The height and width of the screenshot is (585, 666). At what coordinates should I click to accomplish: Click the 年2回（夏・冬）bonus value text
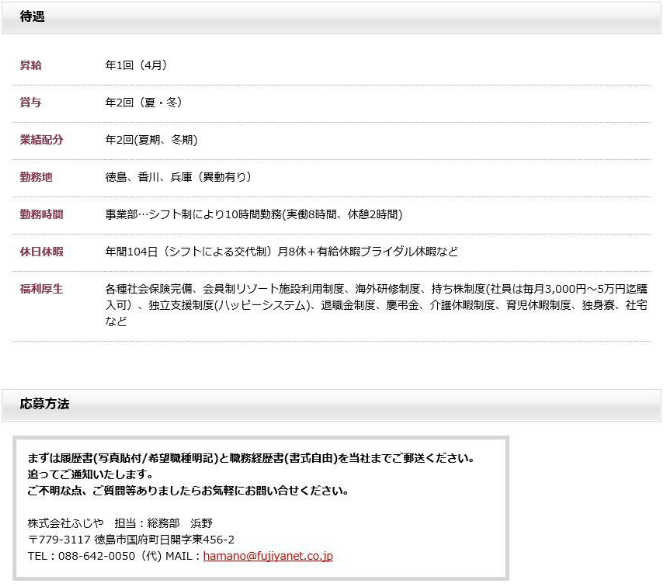143,103
